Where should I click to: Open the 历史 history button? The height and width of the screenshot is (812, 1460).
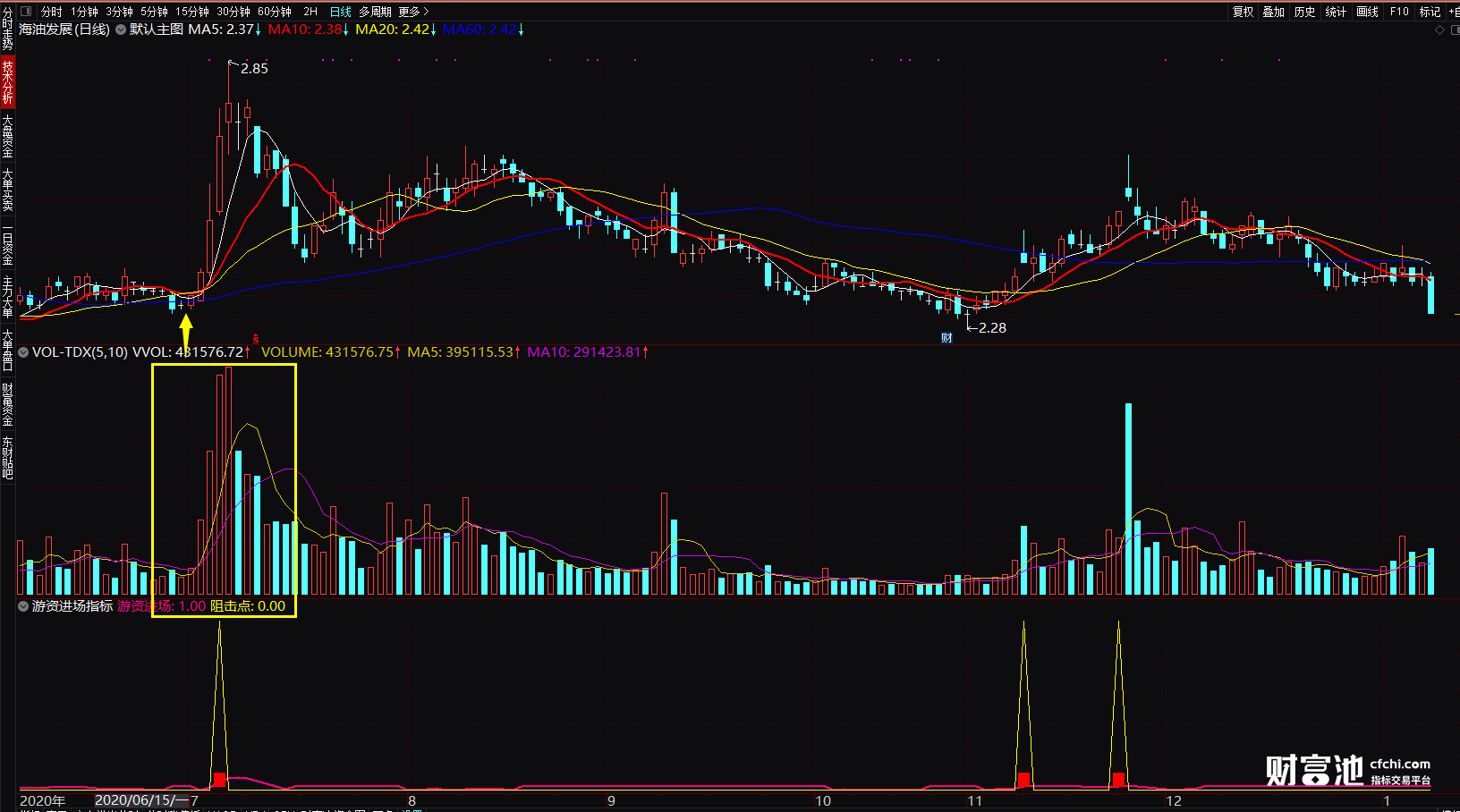point(1305,12)
